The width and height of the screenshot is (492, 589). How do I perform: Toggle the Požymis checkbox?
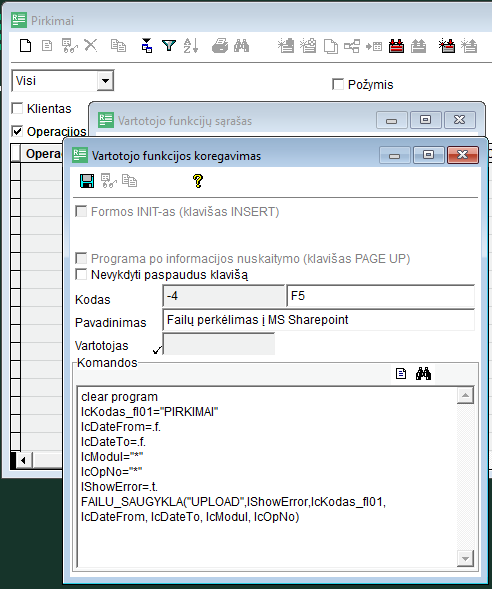point(338,84)
